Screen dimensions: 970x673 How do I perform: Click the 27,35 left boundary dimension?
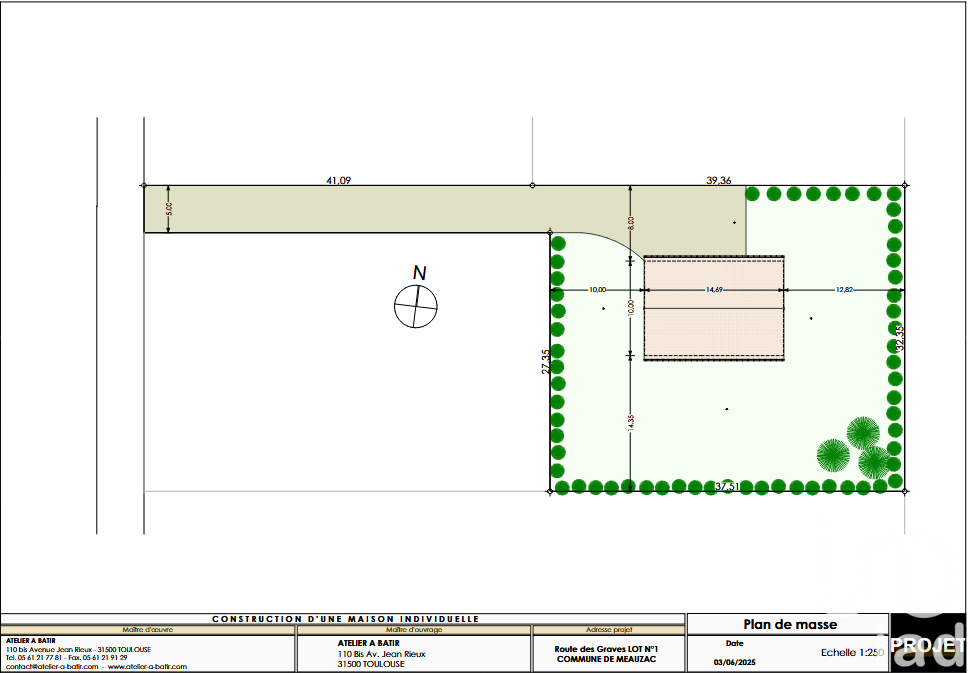545,361
